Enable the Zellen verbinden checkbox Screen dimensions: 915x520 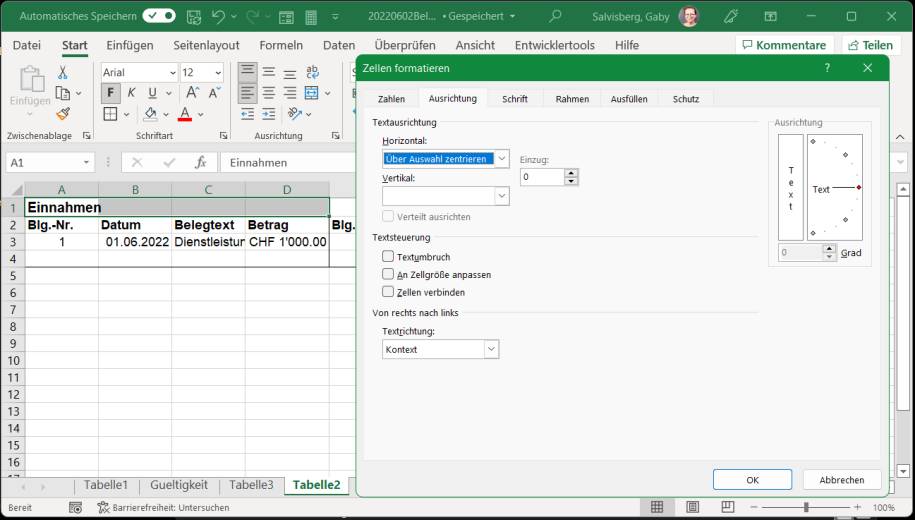[388, 291]
